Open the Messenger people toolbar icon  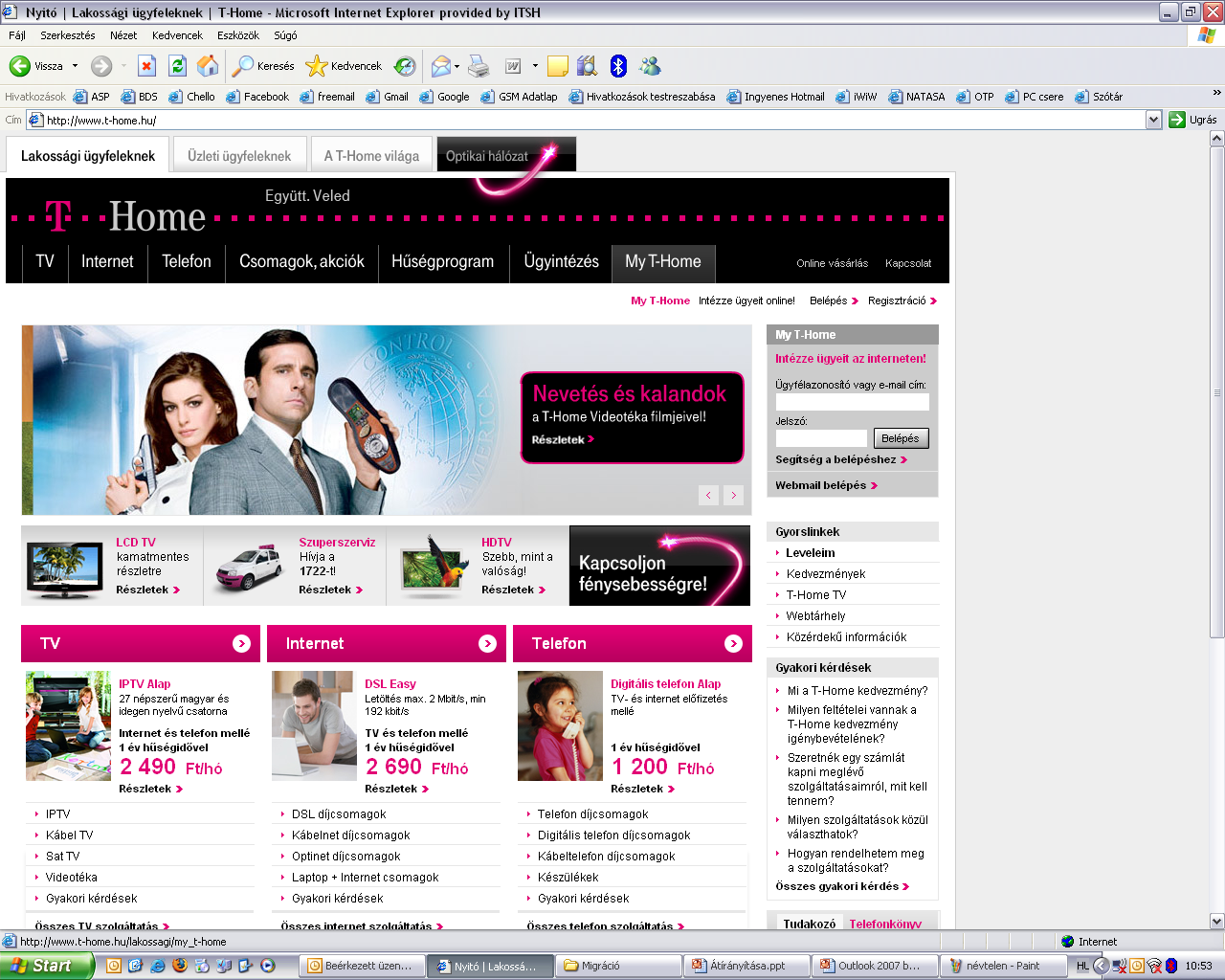650,66
